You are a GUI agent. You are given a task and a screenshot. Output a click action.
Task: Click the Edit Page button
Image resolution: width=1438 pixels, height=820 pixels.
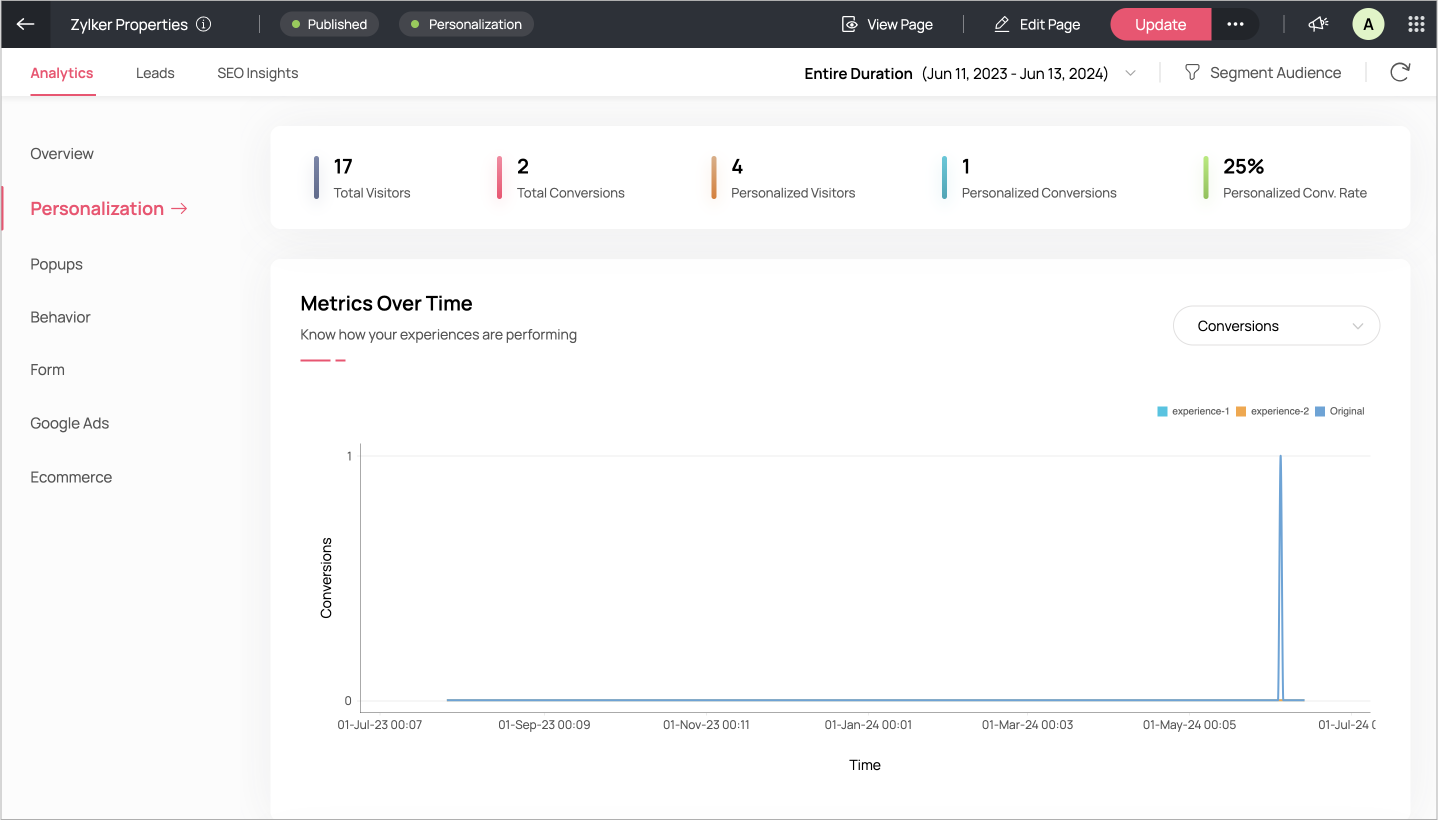[x=1037, y=24]
